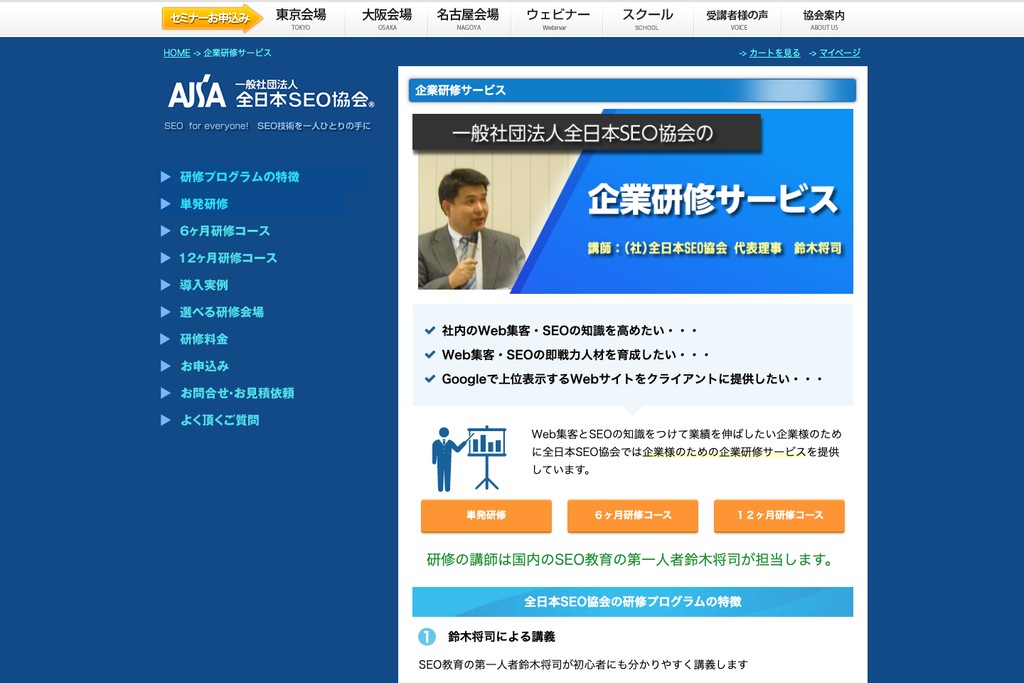1024x683 pixels.
Task: Click the 企業研修サービス breadcrumb text
Action: click(237, 53)
